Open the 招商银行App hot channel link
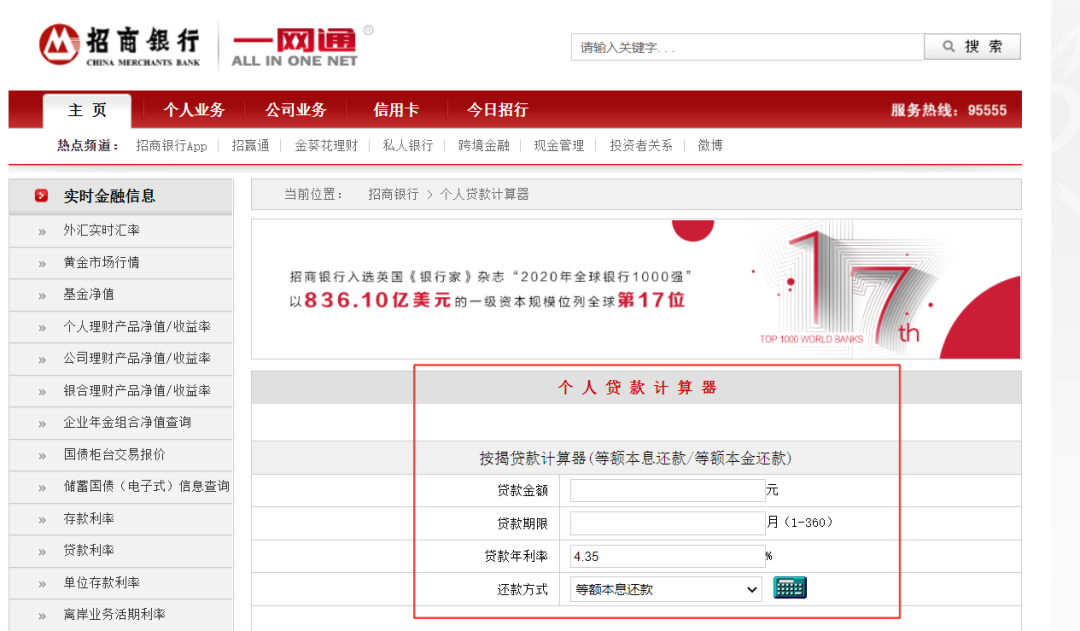Viewport: 1080px width, 631px height. (x=172, y=145)
